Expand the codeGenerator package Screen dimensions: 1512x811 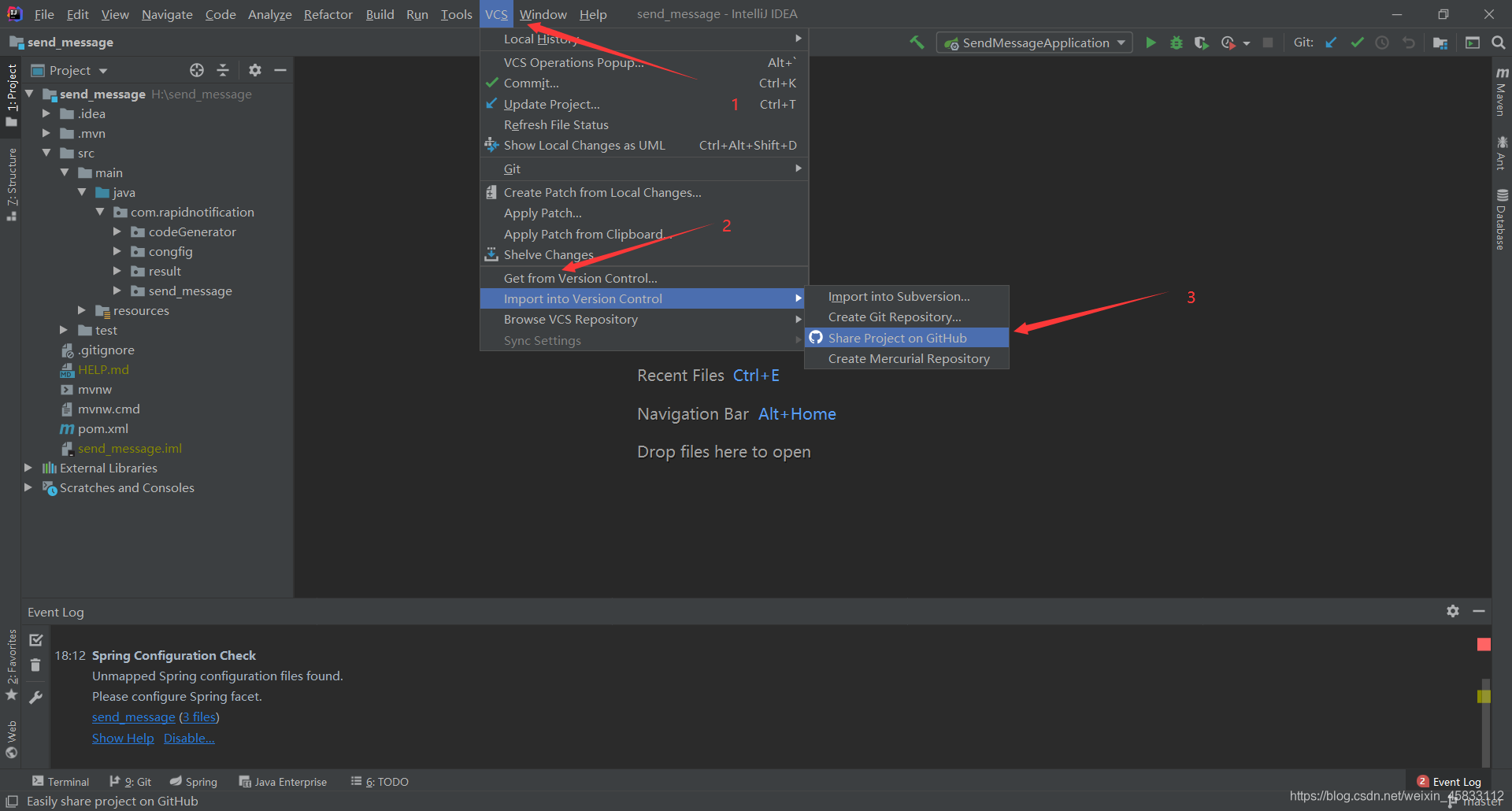tap(117, 231)
